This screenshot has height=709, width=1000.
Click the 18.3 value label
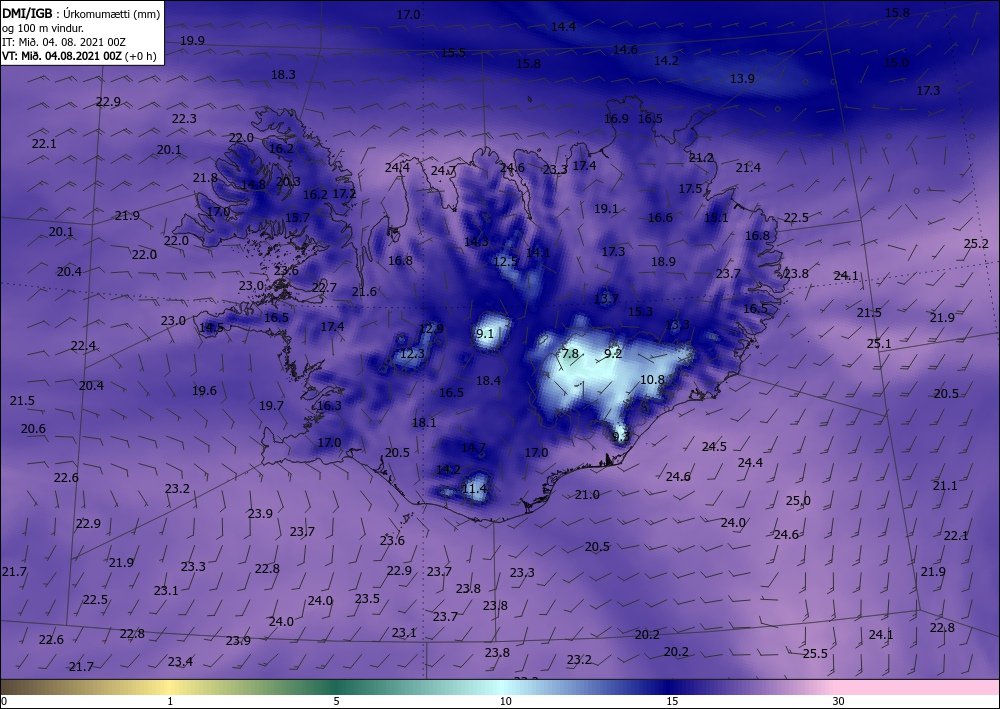pyautogui.click(x=283, y=75)
